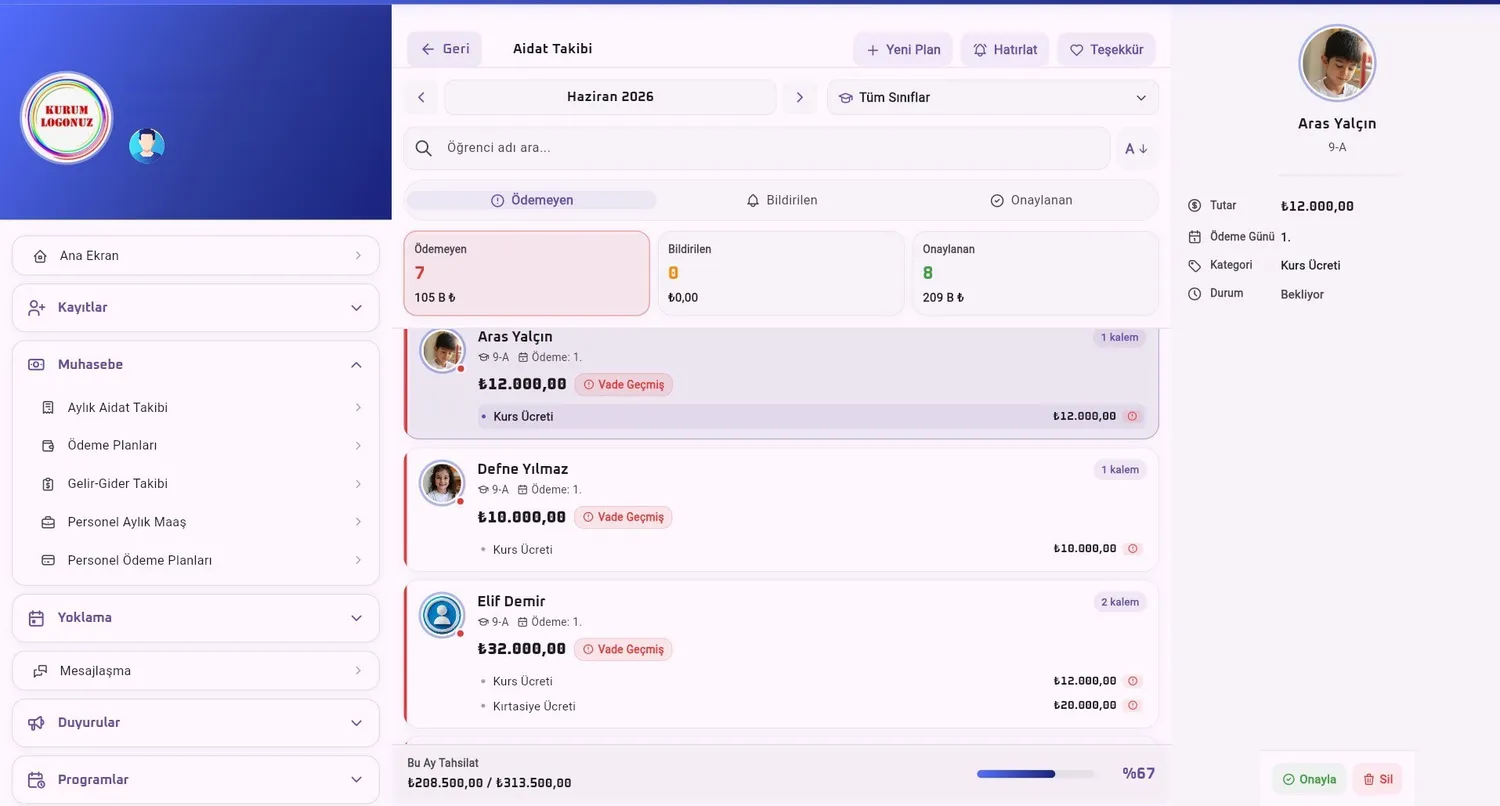Select the Onaylanan filter card
Screen dimensions: 1500x806
1035,273
